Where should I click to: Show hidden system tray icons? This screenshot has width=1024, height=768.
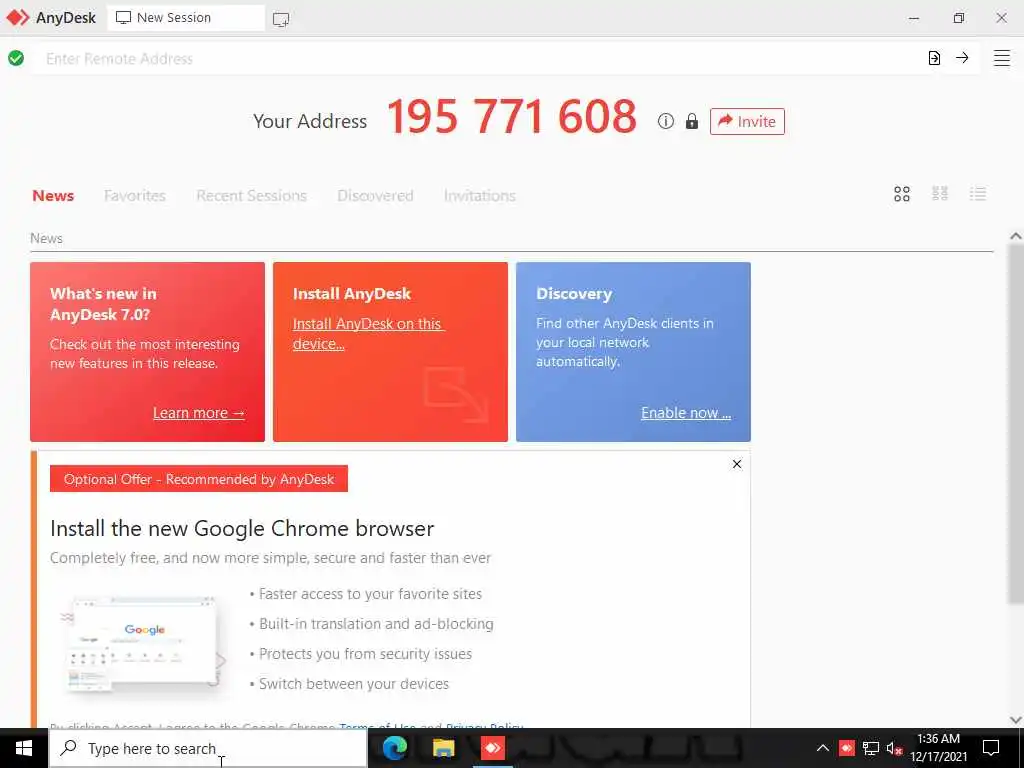pos(823,748)
